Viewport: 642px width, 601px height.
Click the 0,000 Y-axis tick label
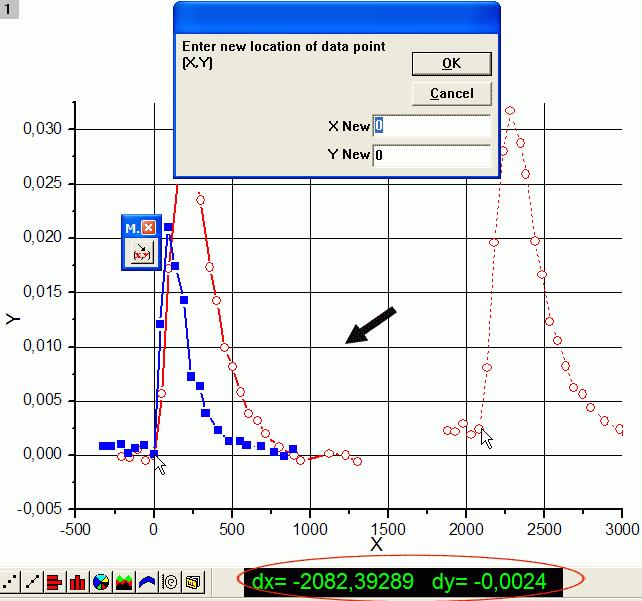(x=42, y=454)
